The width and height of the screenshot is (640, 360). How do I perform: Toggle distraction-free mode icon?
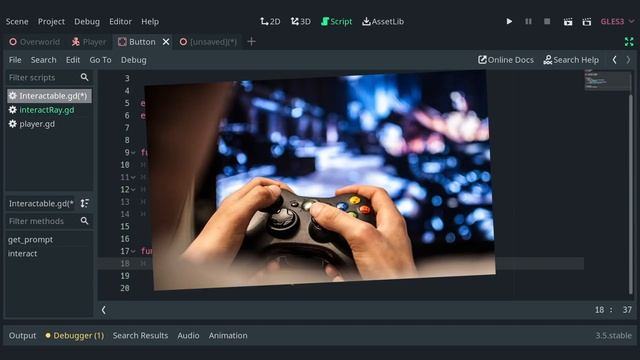point(629,41)
